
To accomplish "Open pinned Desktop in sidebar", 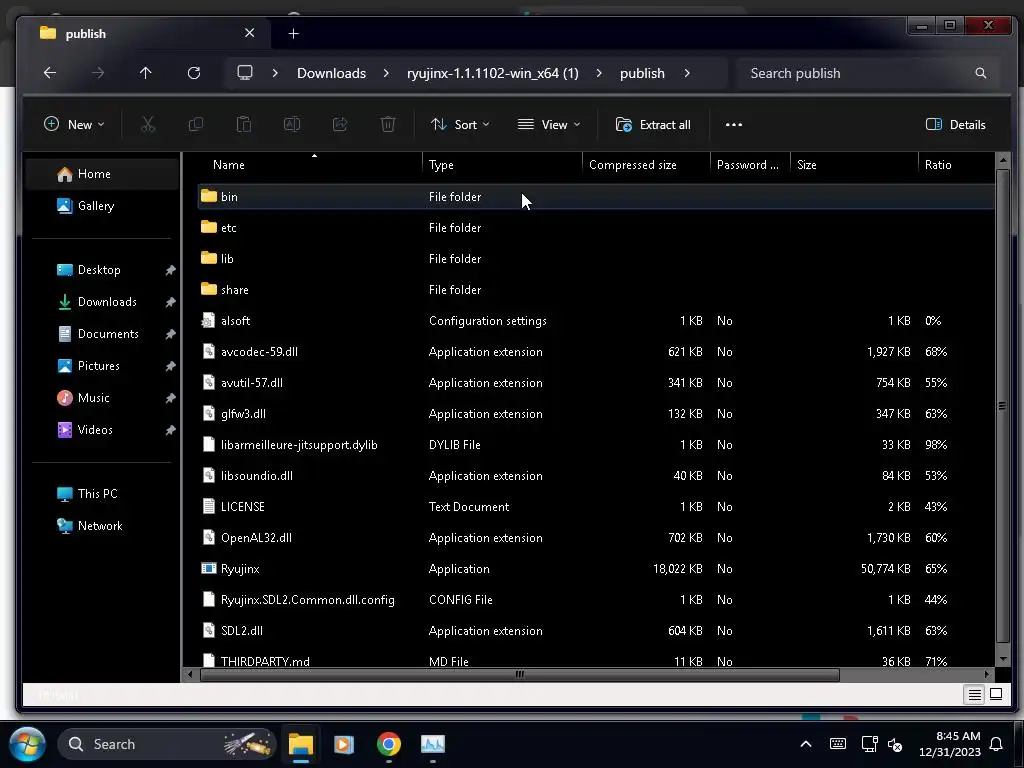I will click(x=101, y=270).
